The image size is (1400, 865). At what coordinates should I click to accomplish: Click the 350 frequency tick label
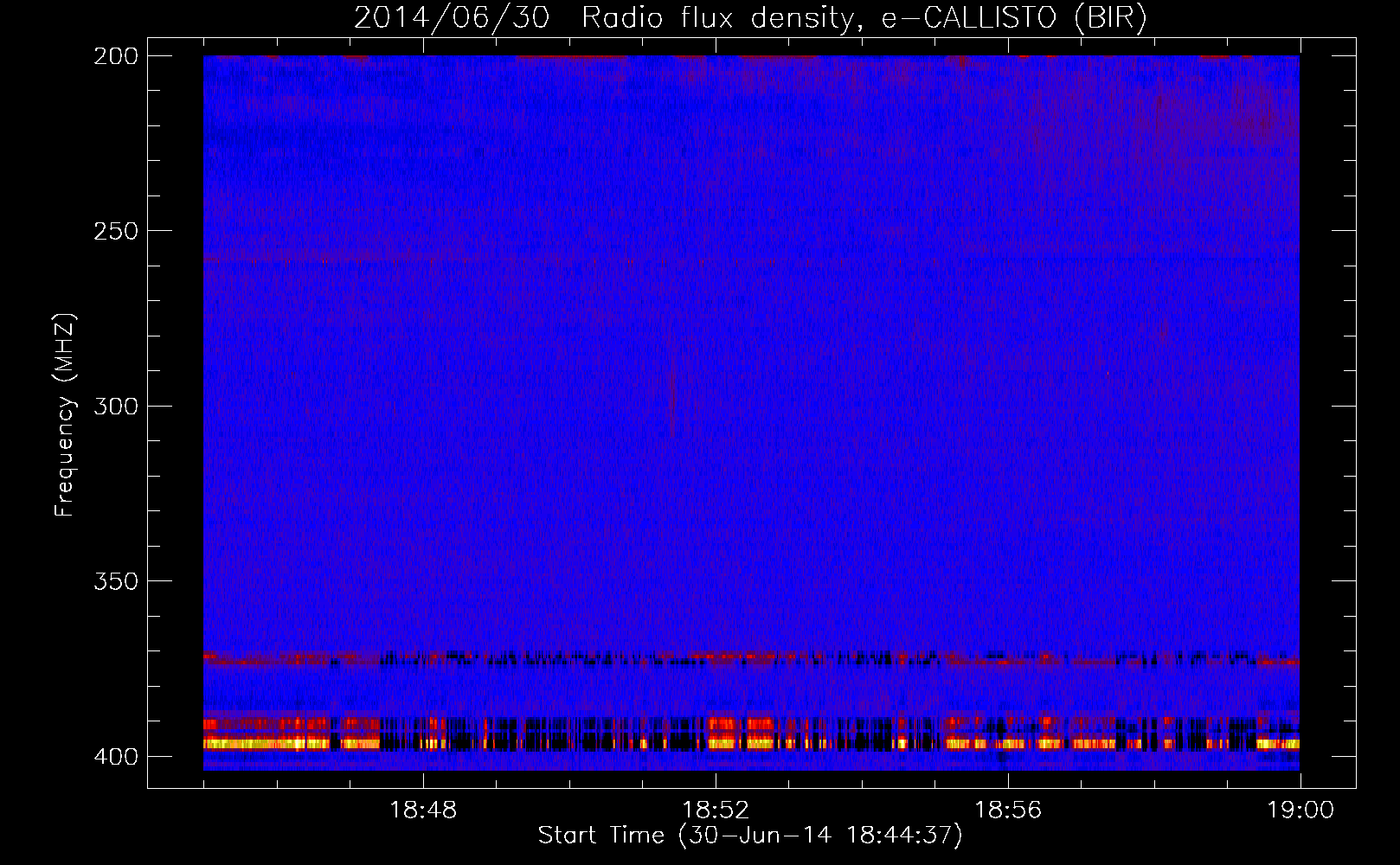[116, 580]
